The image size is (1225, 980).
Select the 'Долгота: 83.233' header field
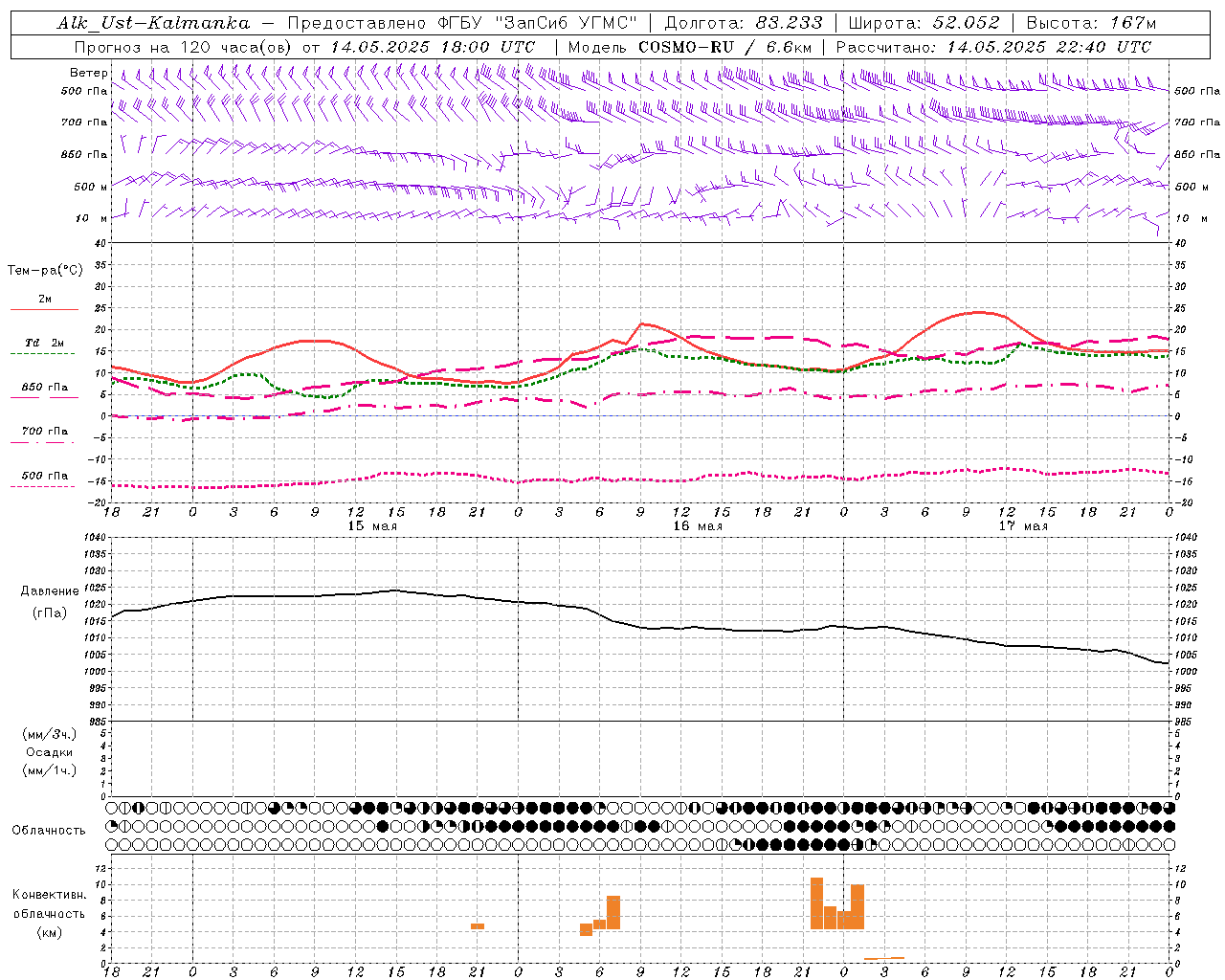(x=743, y=23)
